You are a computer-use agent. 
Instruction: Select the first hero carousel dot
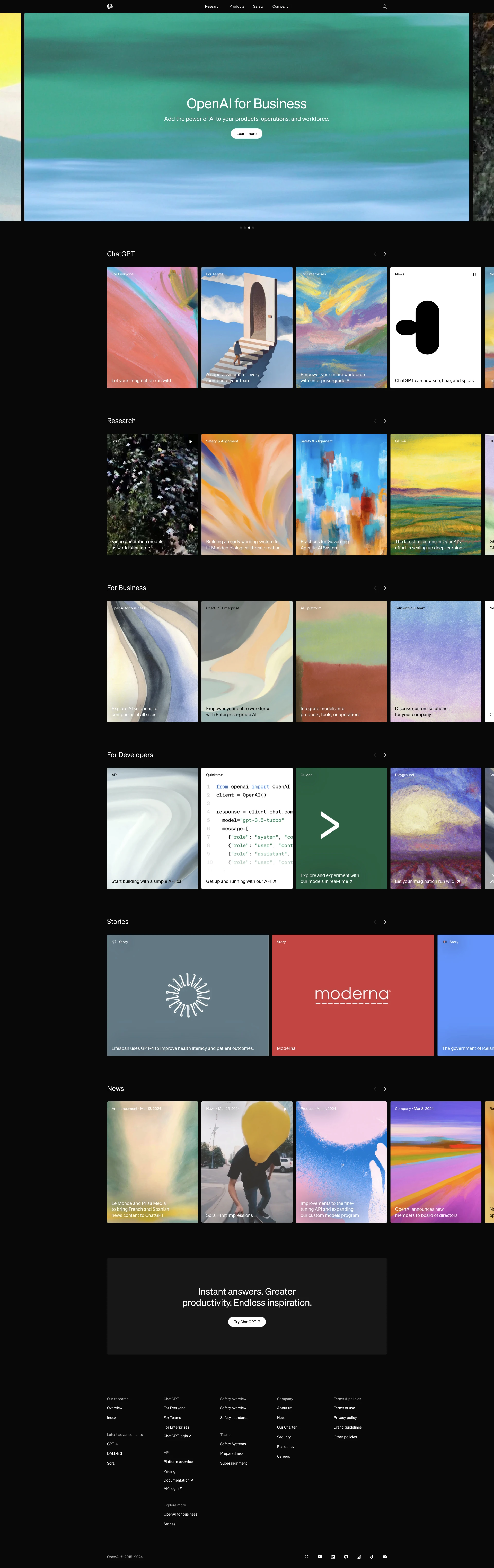tap(241, 228)
